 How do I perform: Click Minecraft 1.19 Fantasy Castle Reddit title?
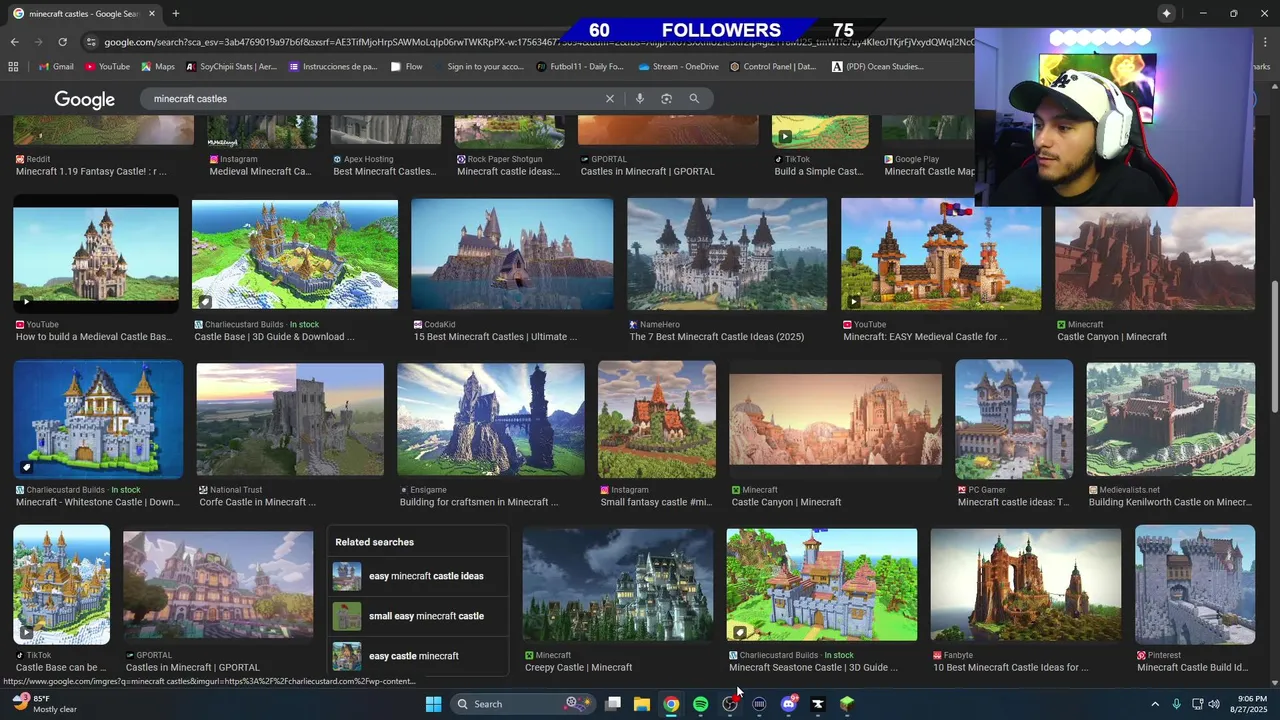click(x=91, y=171)
